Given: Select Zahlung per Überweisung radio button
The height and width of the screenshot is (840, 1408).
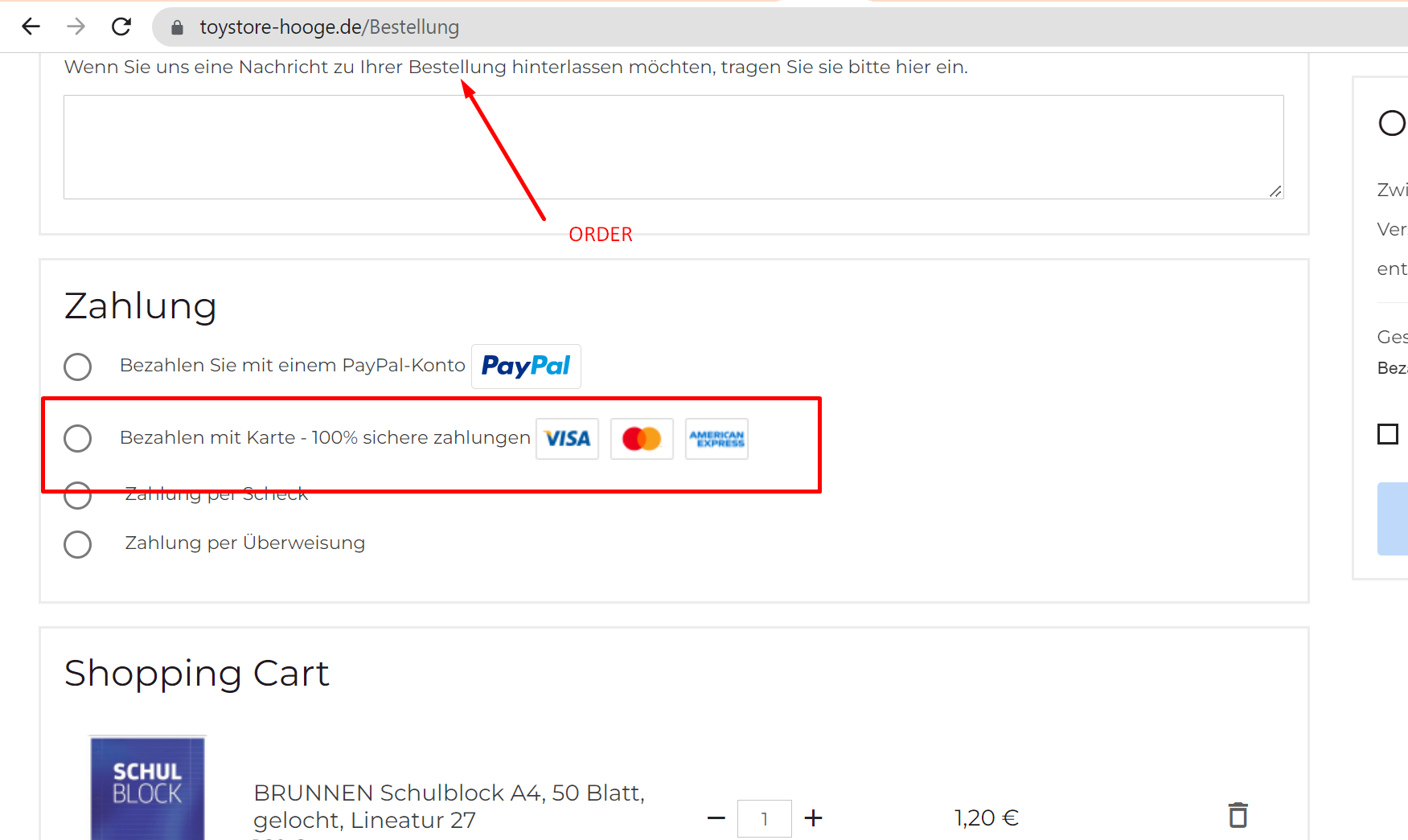Looking at the screenshot, I should point(78,544).
